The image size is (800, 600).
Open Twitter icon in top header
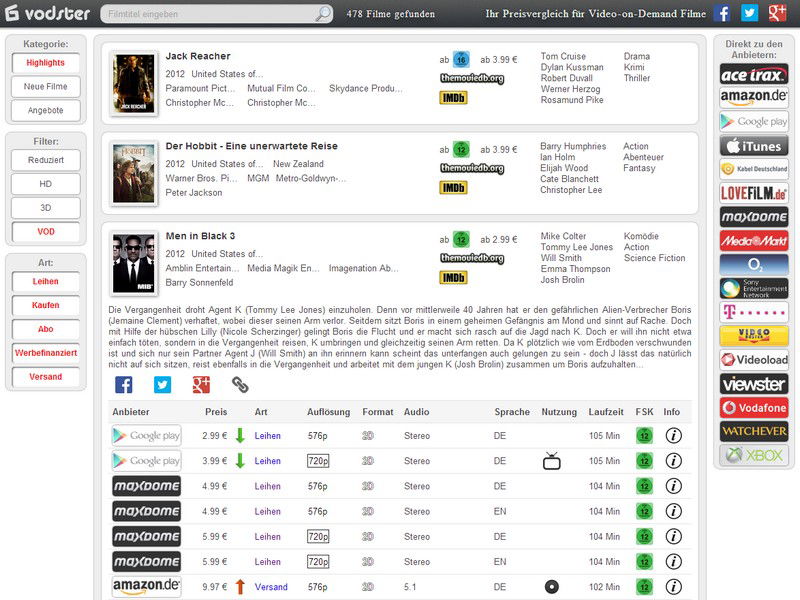click(x=749, y=13)
